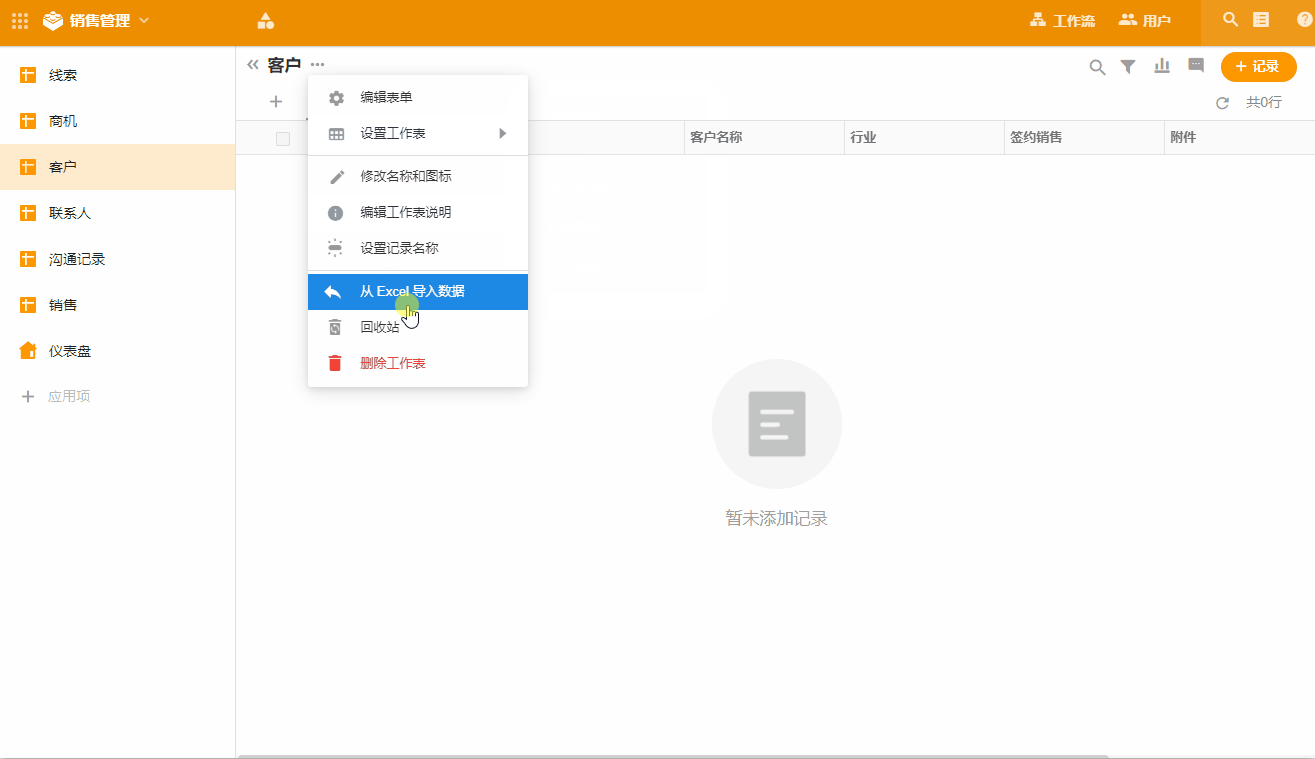Screen dimensions: 1315x759
Task: Click the search icon in table toolbar
Action: (1097, 67)
